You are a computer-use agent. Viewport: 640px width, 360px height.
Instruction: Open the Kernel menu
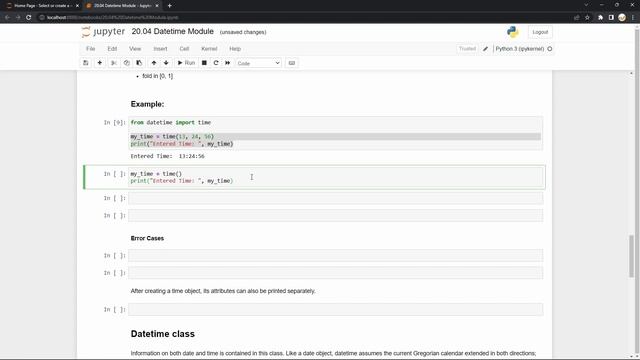pos(209,49)
